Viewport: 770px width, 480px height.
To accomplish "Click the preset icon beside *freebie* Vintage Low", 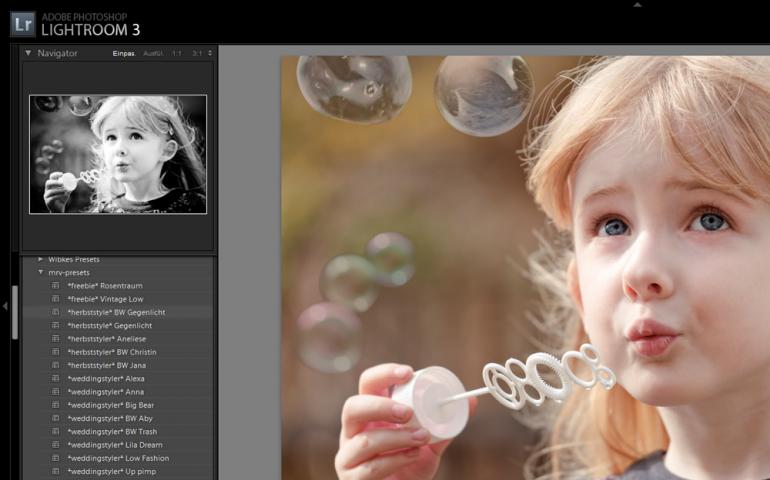I will coord(55,299).
